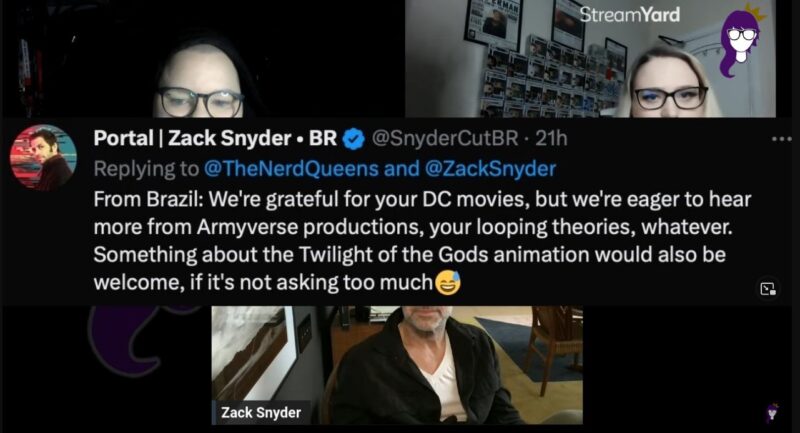Click the framed picture on Snyder's wall
The image size is (800, 433).
tap(254, 352)
